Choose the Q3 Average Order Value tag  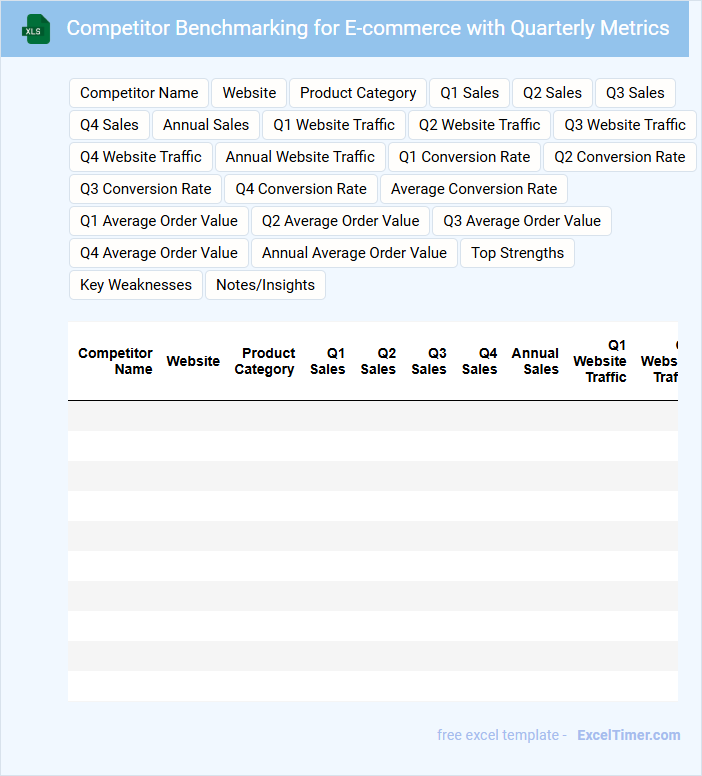(x=522, y=221)
